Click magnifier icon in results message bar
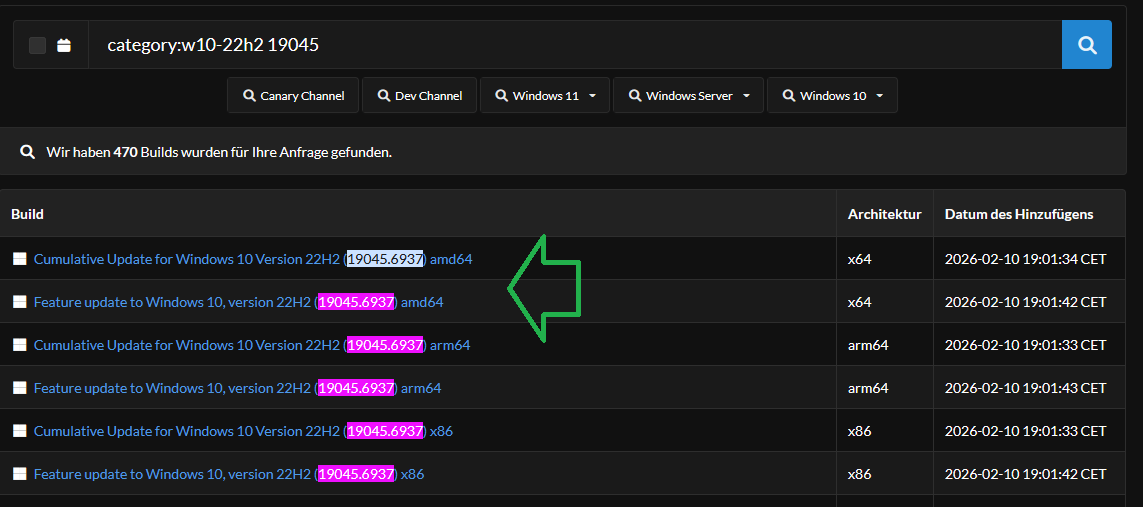Image resolution: width=1143 pixels, height=507 pixels. click(28, 152)
